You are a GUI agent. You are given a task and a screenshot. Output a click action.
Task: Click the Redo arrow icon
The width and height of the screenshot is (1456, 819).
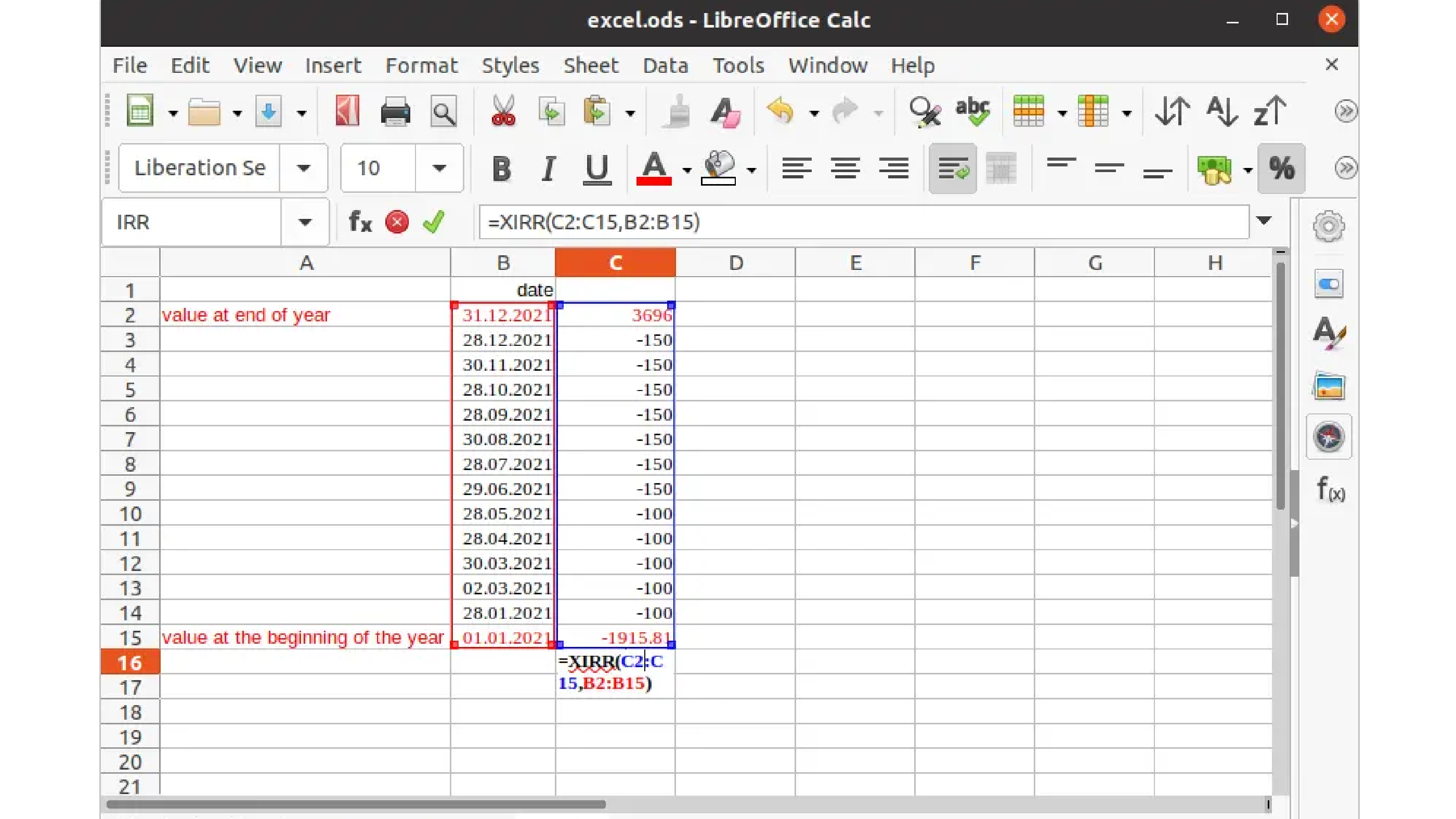coord(846,111)
